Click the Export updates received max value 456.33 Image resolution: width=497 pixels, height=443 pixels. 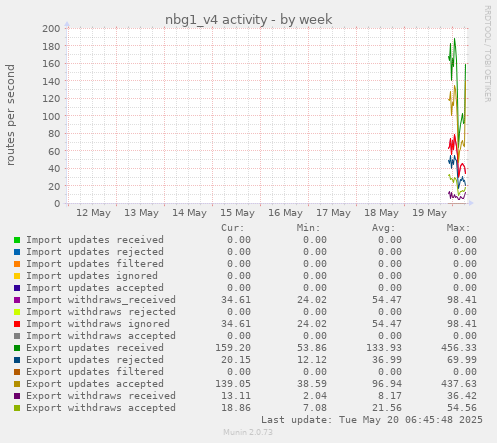(459, 348)
